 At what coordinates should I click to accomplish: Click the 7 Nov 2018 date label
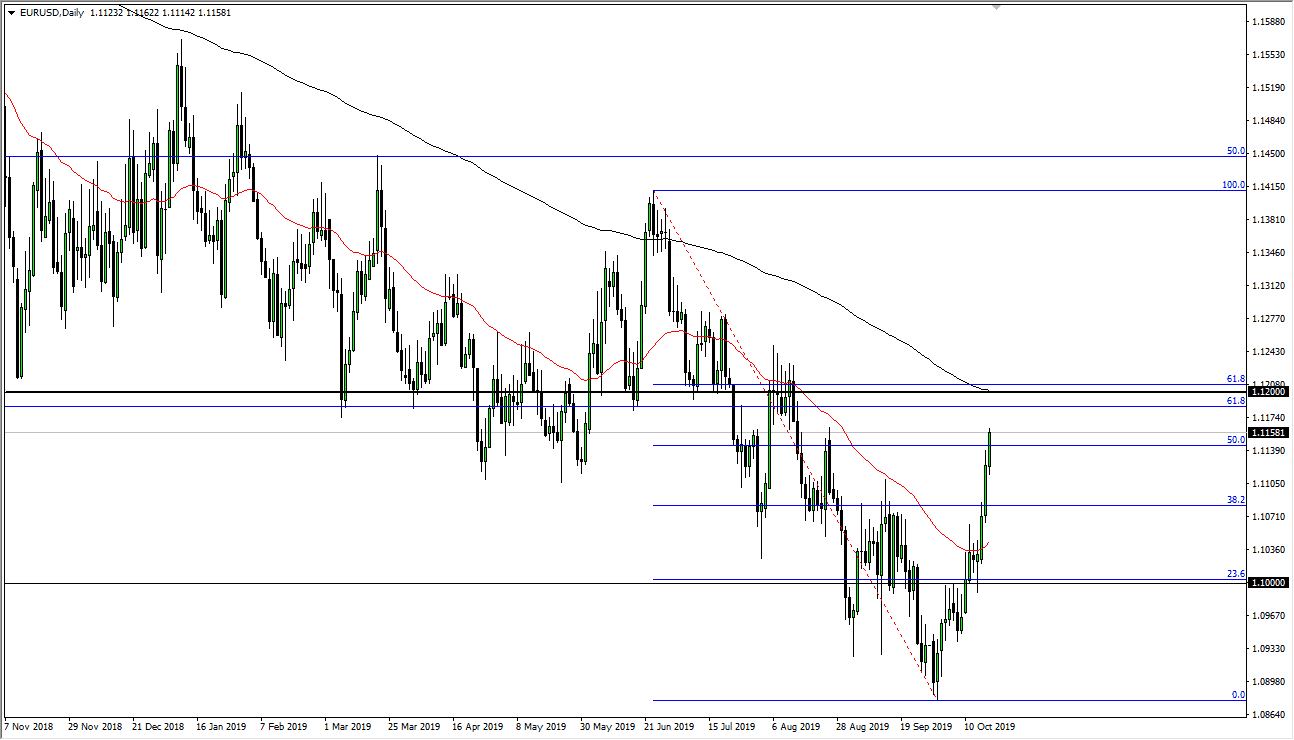click(26, 728)
